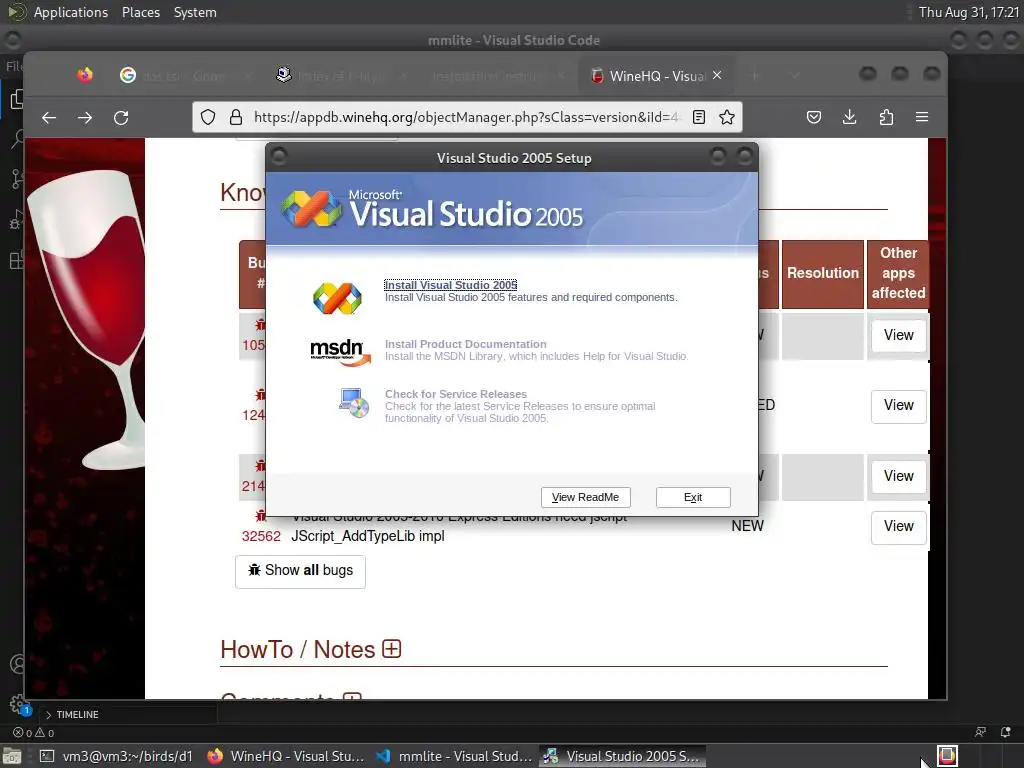Image resolution: width=1024 pixels, height=768 pixels.
Task: Exit the Visual Studio 2005 Setup
Action: pyautogui.click(x=693, y=497)
